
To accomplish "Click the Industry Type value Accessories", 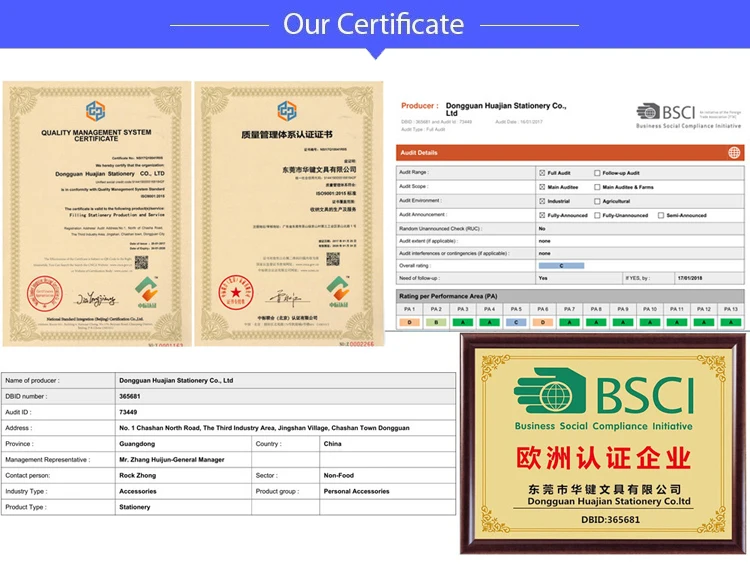I will (138, 491).
